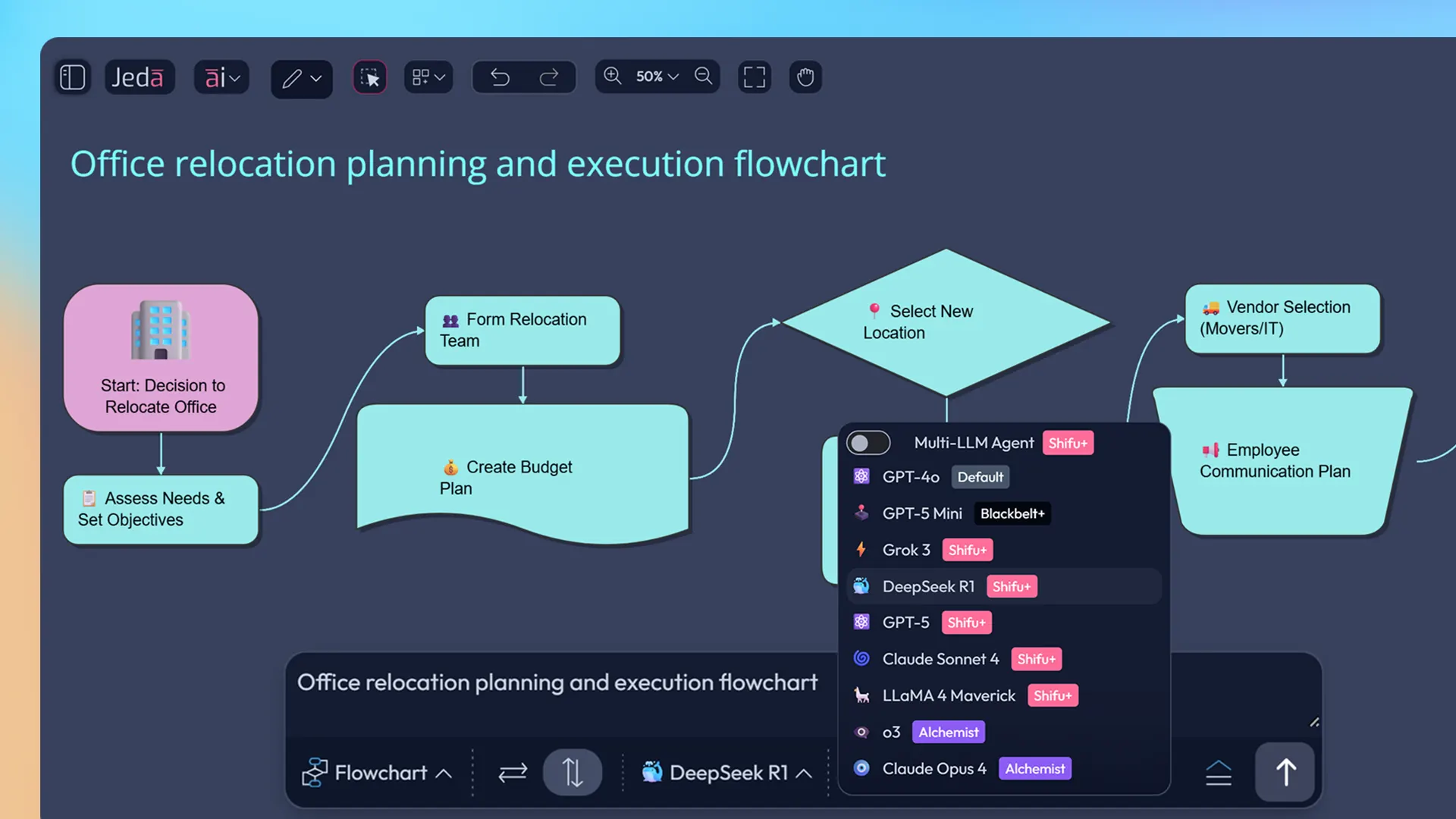Toggle vertical orientation button
Viewport: 1456px width, 819px height.
coord(573,772)
